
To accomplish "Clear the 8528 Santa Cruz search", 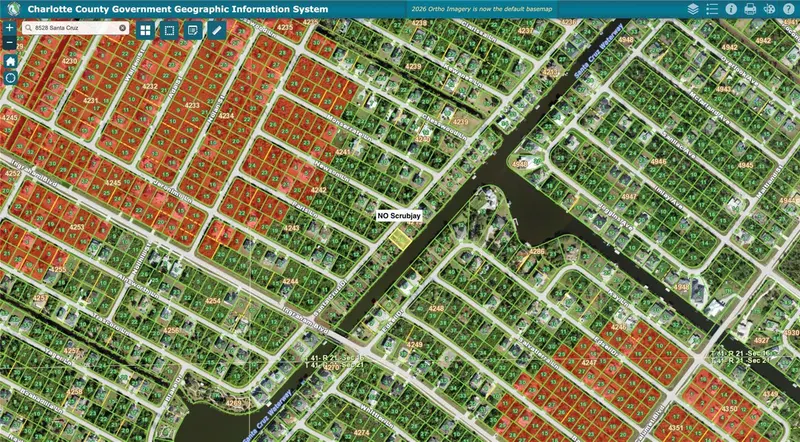I will pyautogui.click(x=122, y=28).
